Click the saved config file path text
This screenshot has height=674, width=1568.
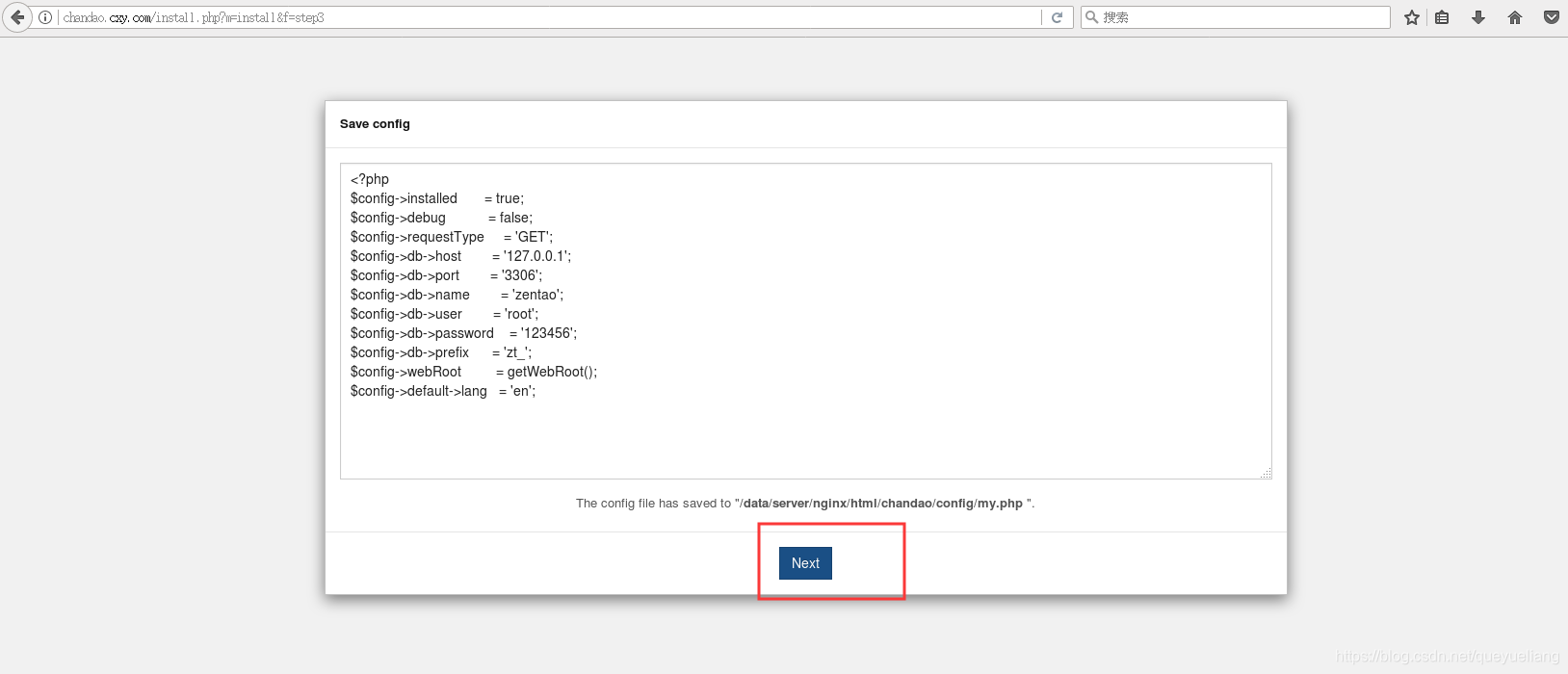click(x=881, y=504)
